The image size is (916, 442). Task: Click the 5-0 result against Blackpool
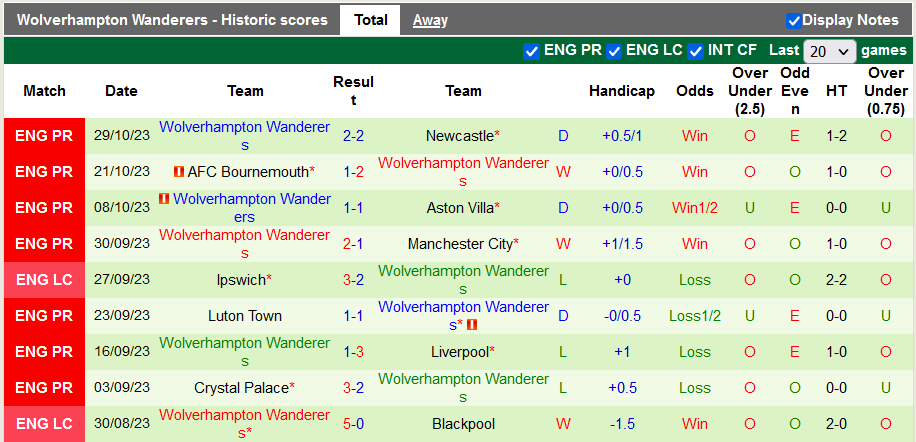(353, 424)
